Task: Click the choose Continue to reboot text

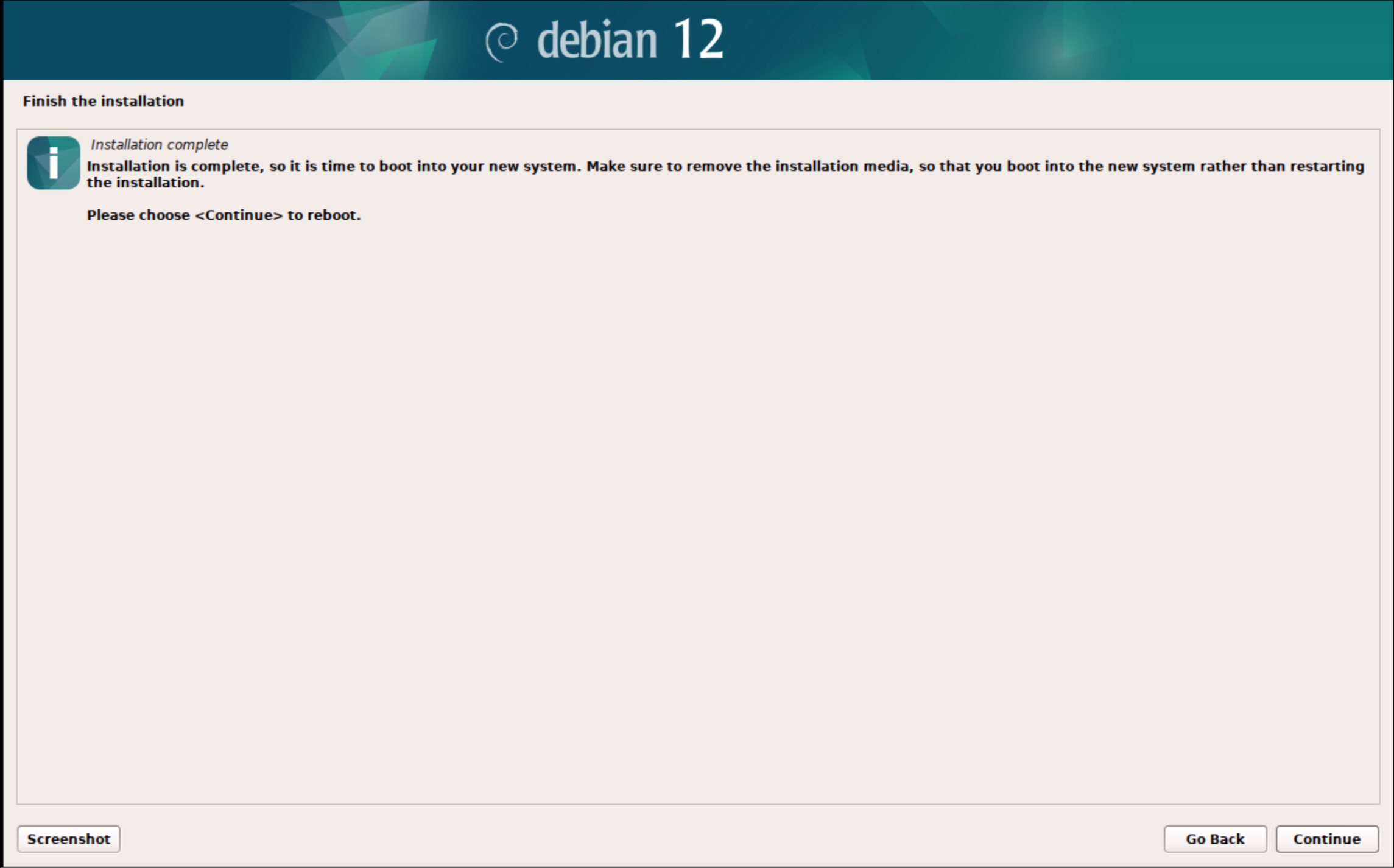Action: 224,215
